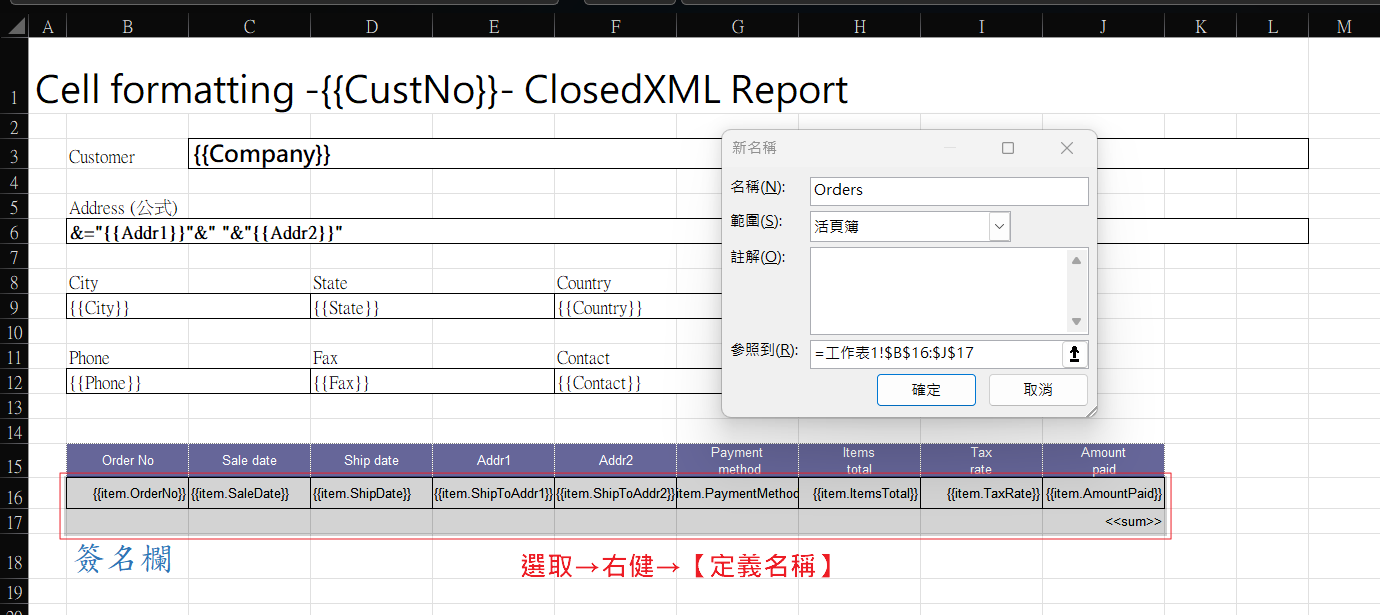Cancel with the 取消 button
The image size is (1380, 615).
(1038, 390)
